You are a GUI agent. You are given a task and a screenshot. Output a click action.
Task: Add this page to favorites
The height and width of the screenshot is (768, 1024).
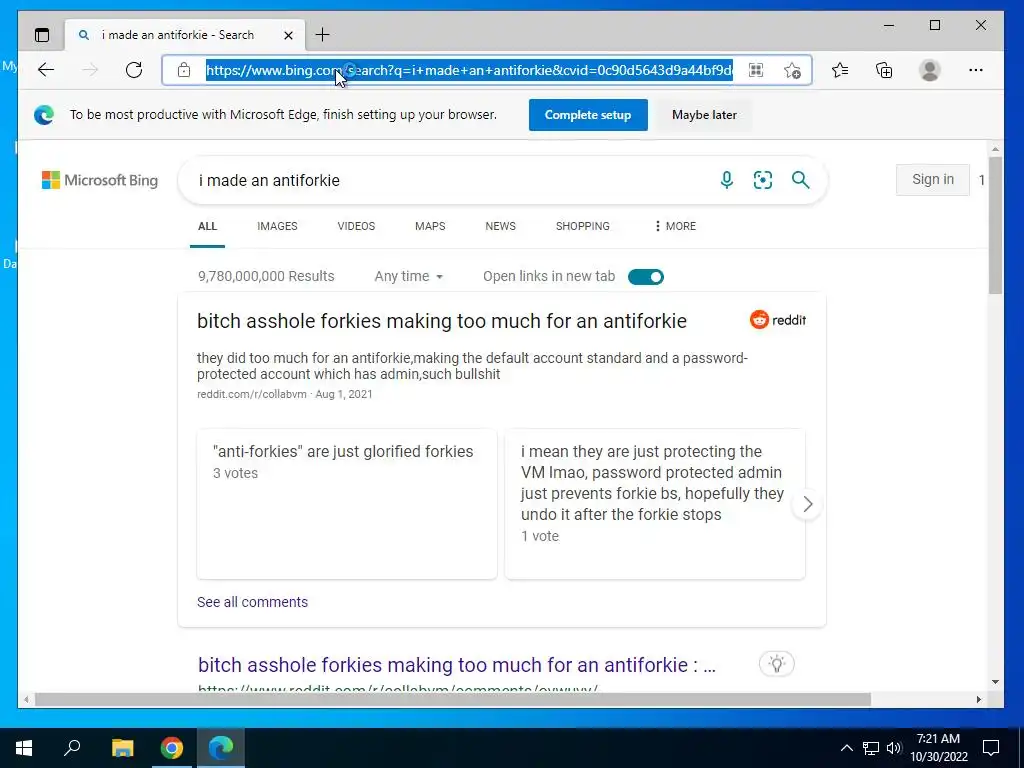point(792,70)
